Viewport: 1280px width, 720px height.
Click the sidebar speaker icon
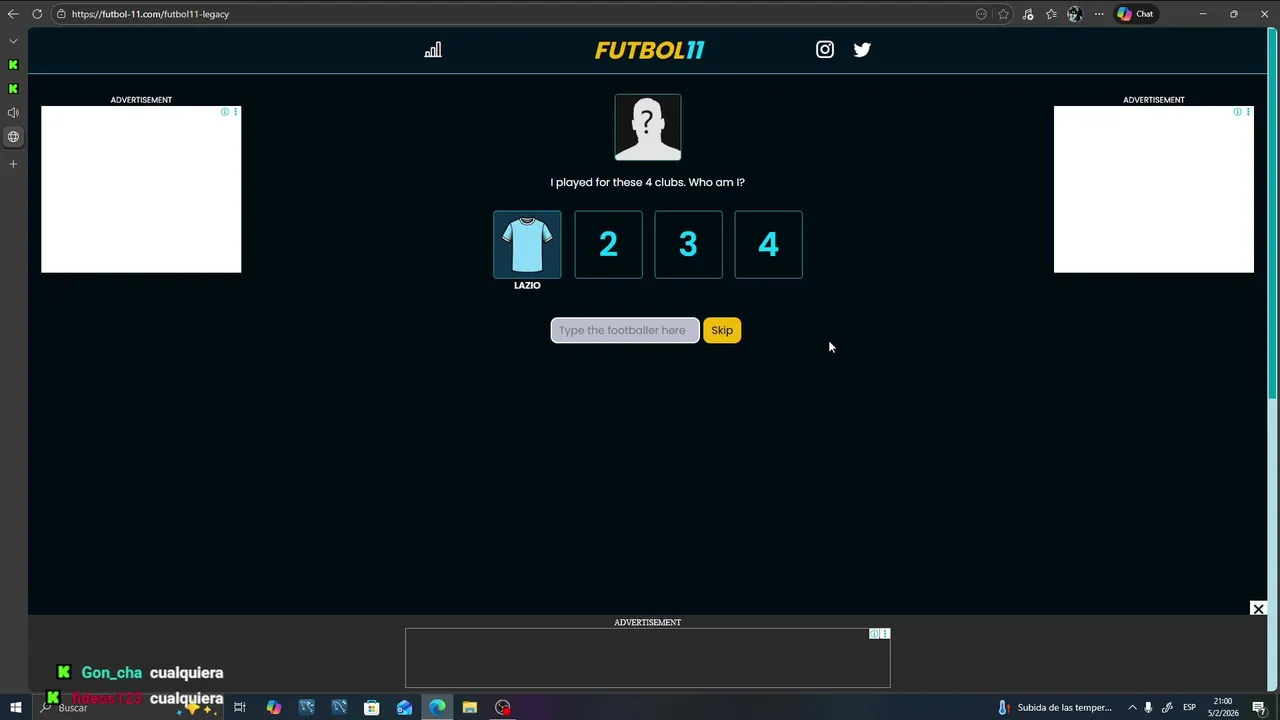click(x=13, y=113)
